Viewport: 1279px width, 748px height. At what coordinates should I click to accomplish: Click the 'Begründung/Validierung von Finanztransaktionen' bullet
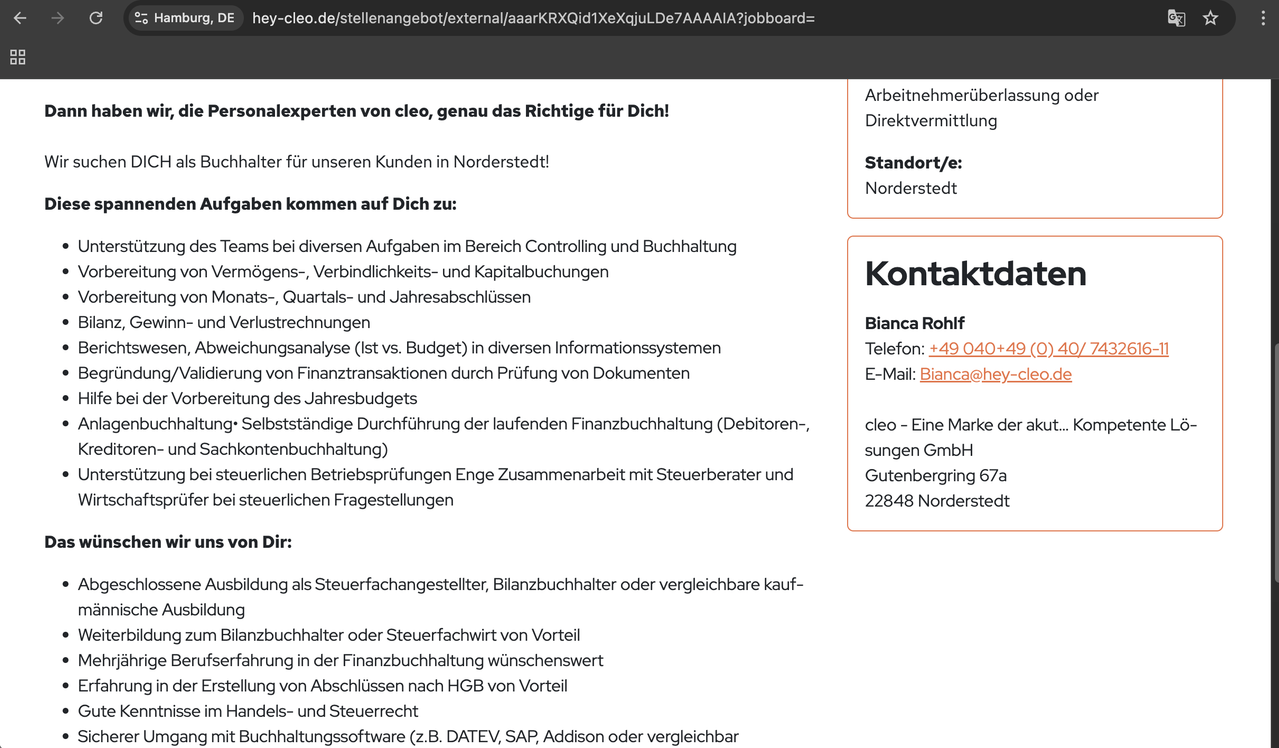click(x=384, y=373)
